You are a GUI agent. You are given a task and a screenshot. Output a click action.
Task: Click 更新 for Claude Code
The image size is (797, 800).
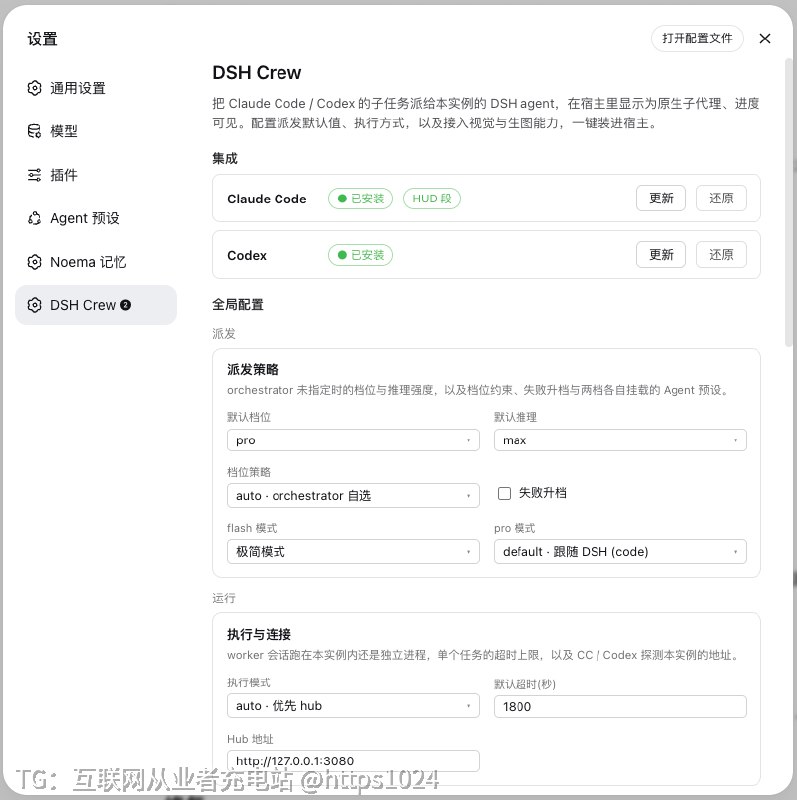[x=661, y=198]
